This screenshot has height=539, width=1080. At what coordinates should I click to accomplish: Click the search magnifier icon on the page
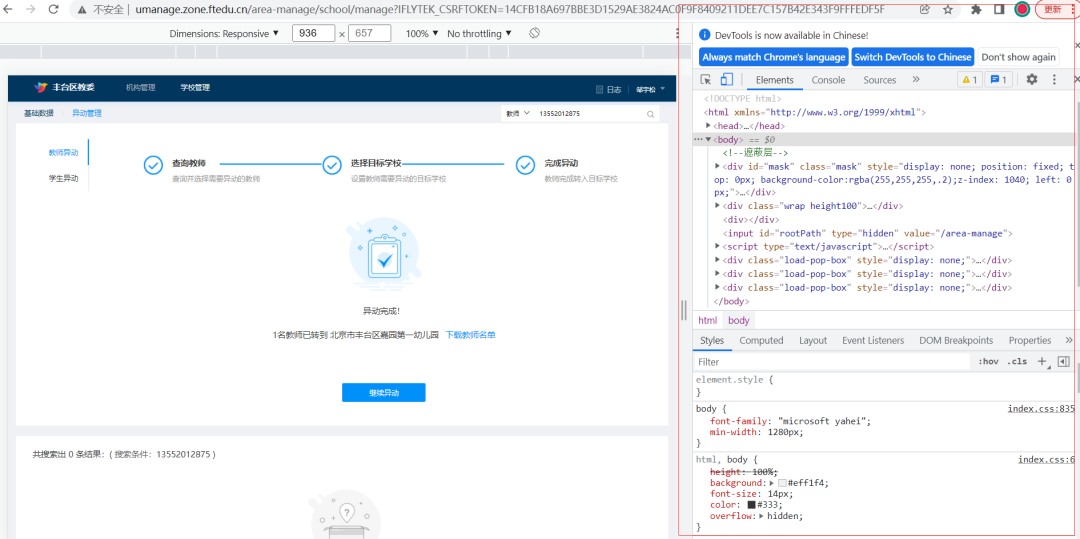pos(651,114)
